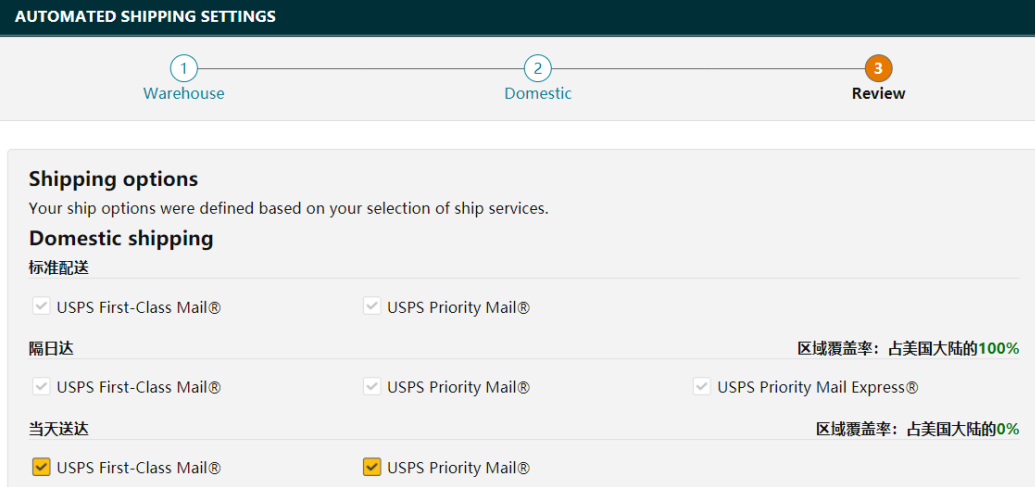Click the 0% region coverage value
This screenshot has height=487, width=1035.
click(x=1007, y=428)
